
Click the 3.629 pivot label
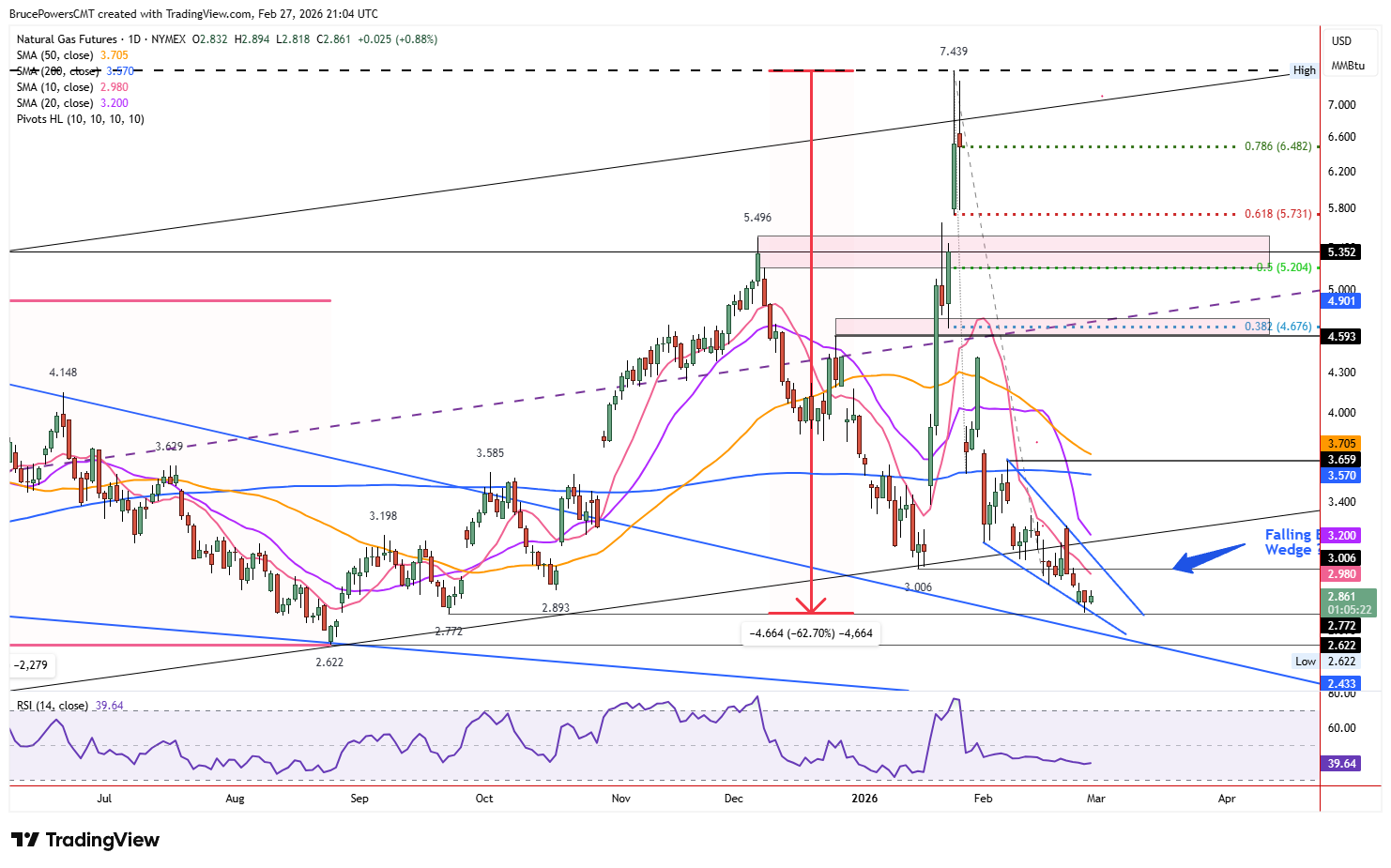point(169,447)
